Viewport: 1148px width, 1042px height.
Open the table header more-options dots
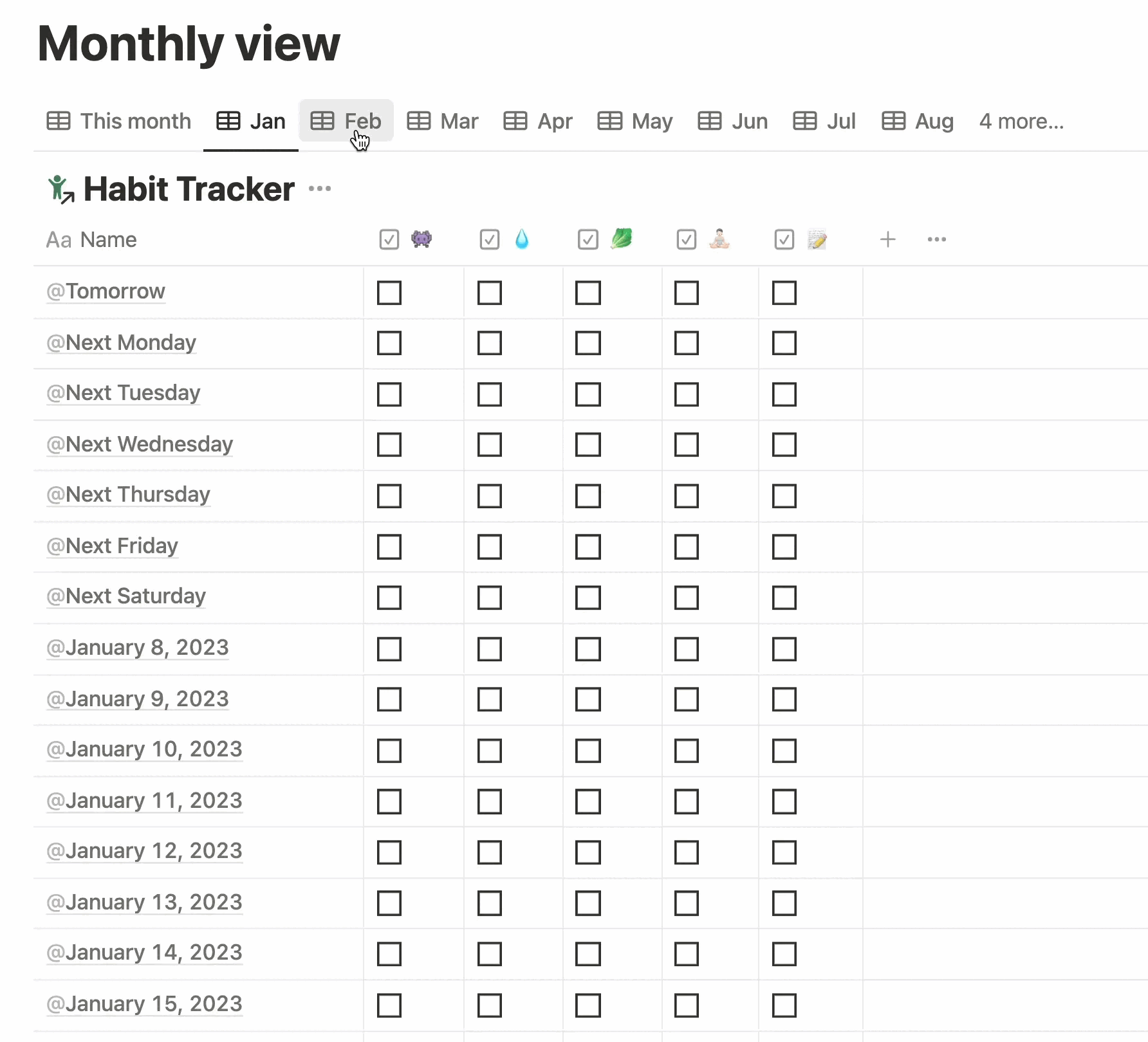(x=937, y=239)
